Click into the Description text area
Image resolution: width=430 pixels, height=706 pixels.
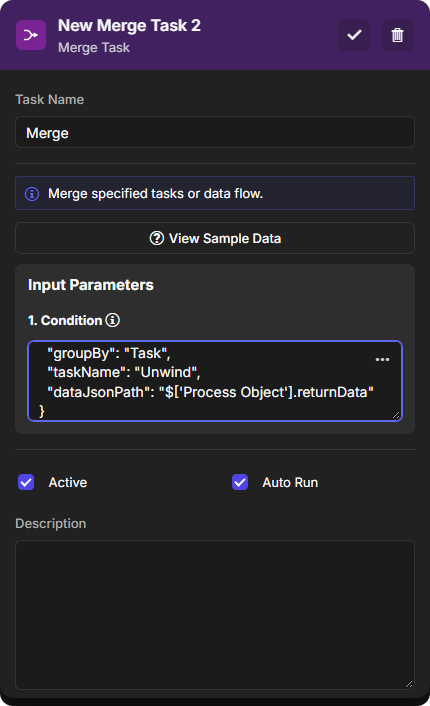pyautogui.click(x=215, y=615)
